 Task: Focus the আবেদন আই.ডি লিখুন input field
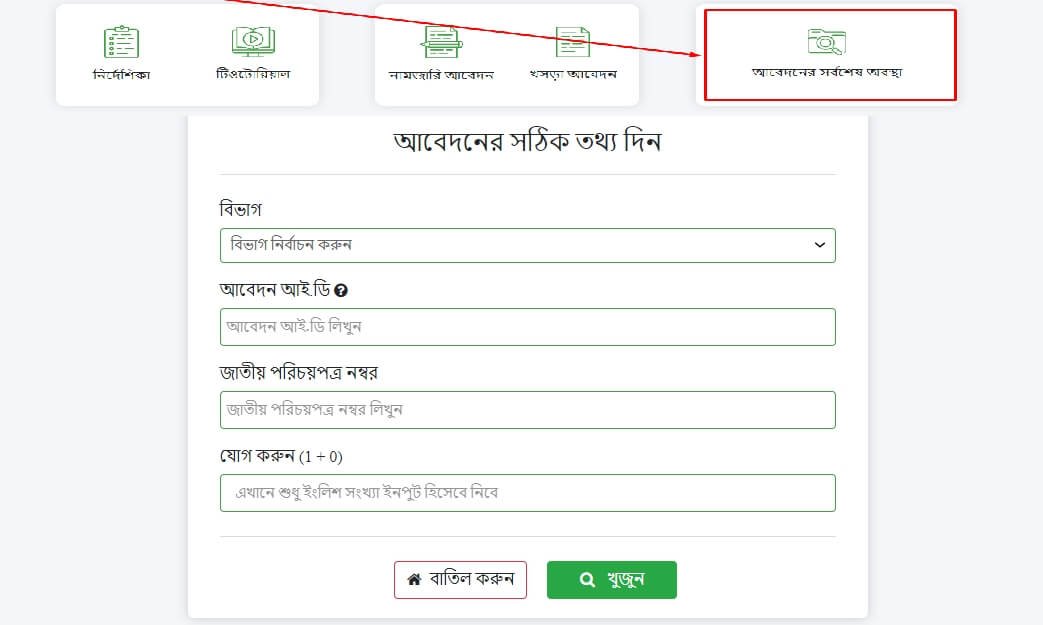pyautogui.click(x=527, y=327)
